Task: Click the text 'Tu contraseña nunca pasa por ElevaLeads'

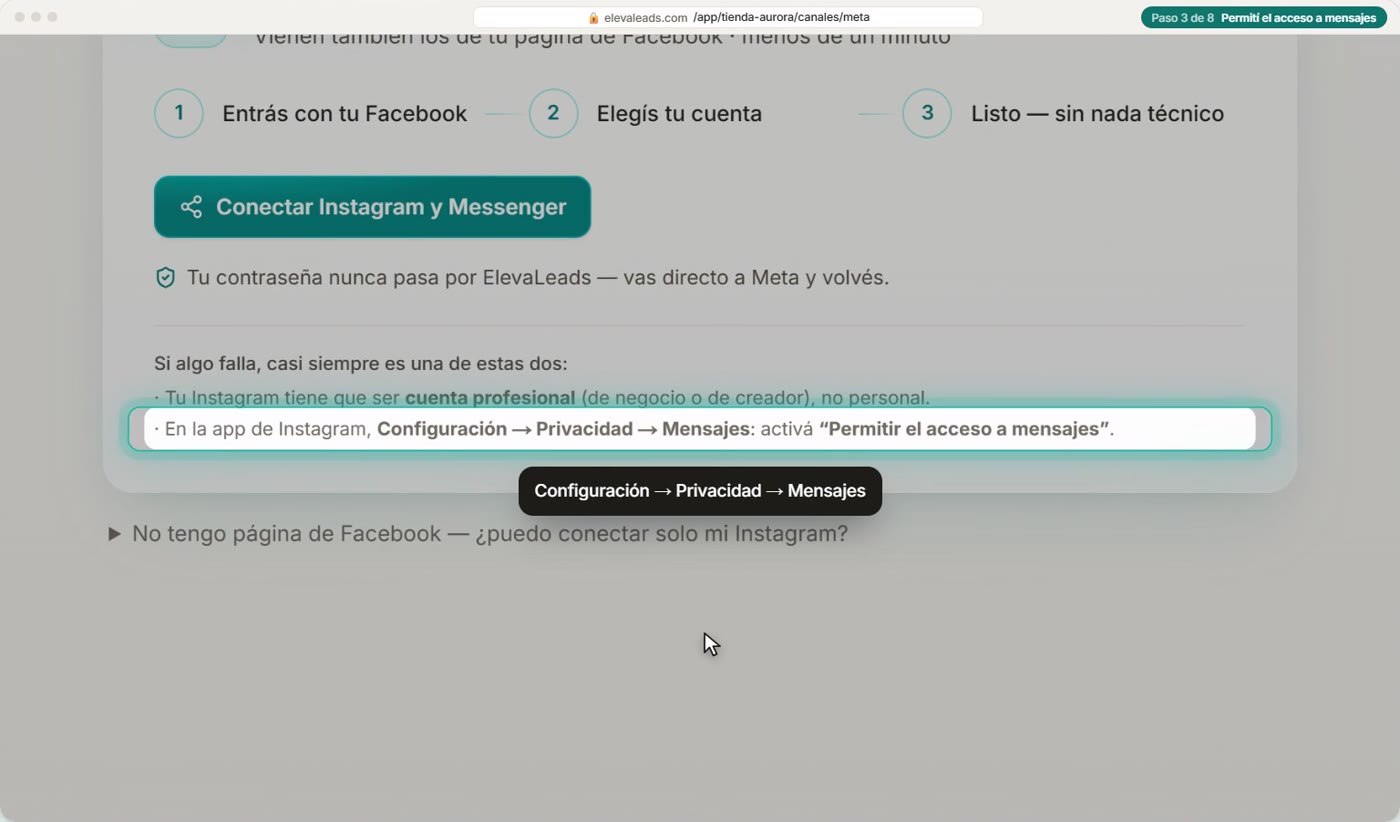Action: [x=389, y=278]
